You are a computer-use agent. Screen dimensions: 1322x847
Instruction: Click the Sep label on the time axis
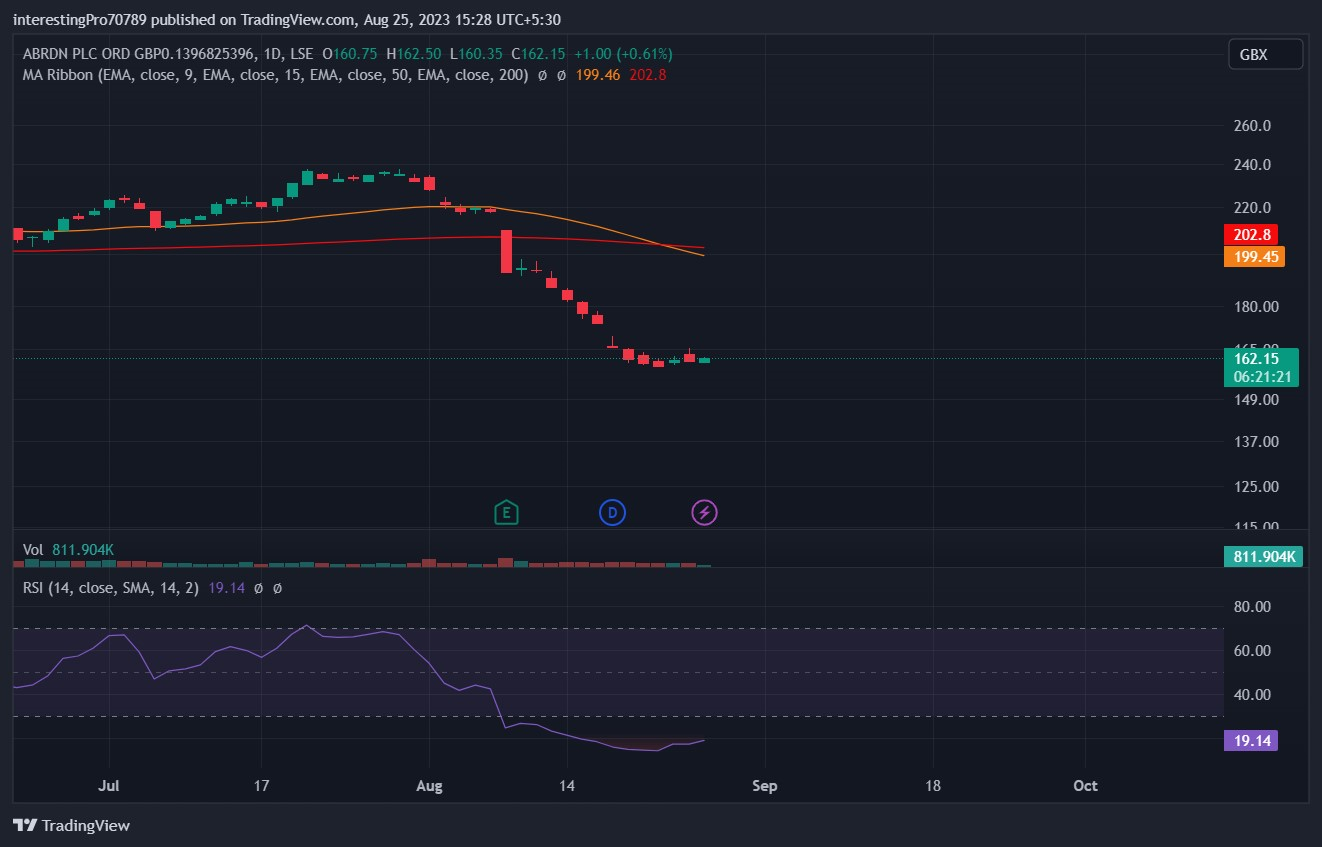tap(764, 786)
